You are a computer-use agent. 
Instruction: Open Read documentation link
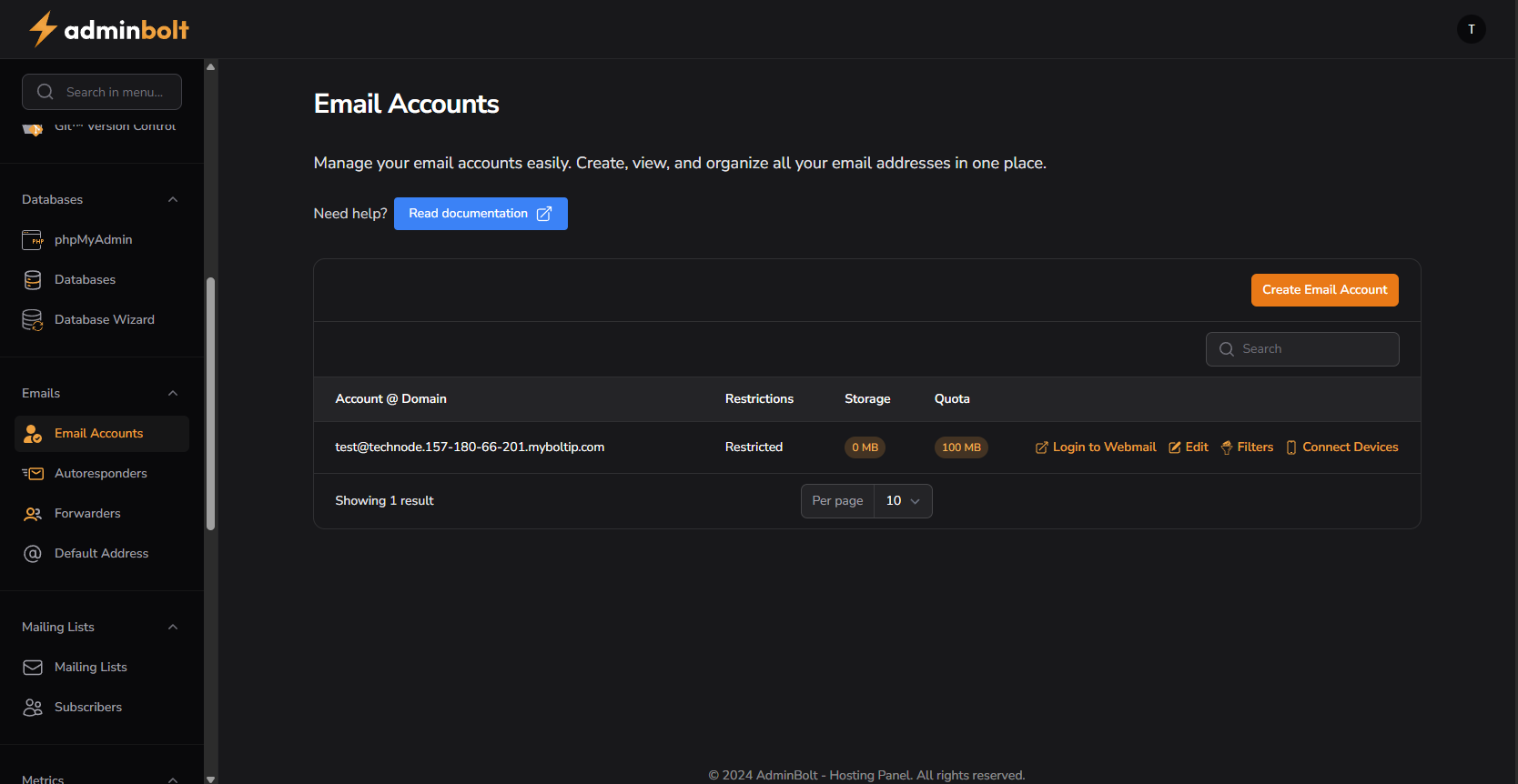(x=481, y=214)
